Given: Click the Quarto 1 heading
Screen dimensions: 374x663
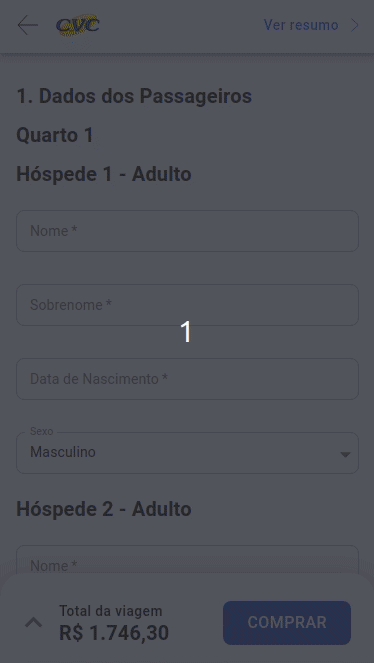Looking at the screenshot, I should click(55, 135).
